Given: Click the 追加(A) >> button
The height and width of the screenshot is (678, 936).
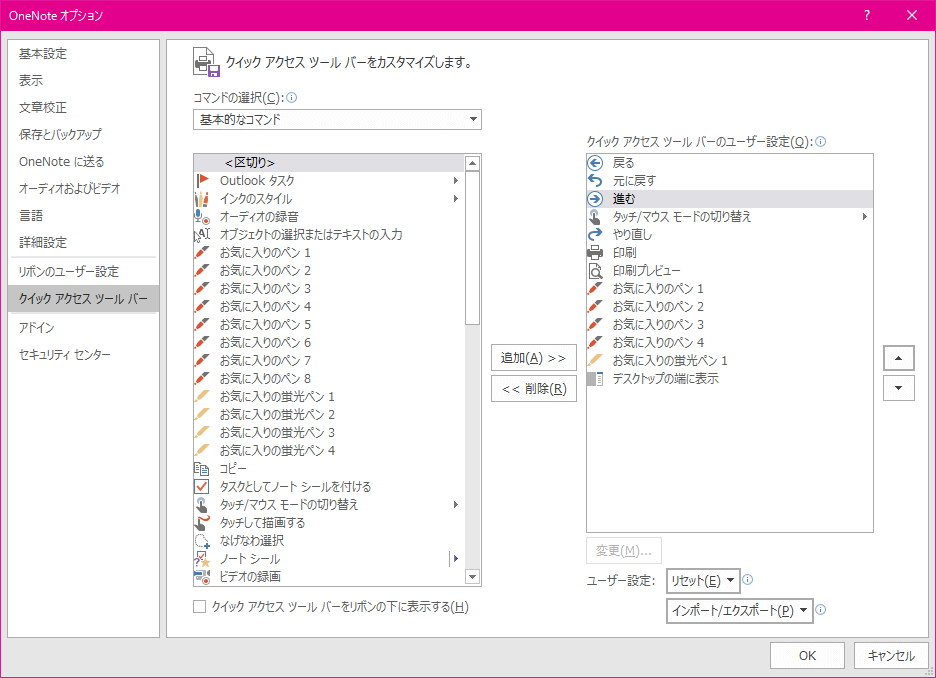Looking at the screenshot, I should tap(534, 358).
